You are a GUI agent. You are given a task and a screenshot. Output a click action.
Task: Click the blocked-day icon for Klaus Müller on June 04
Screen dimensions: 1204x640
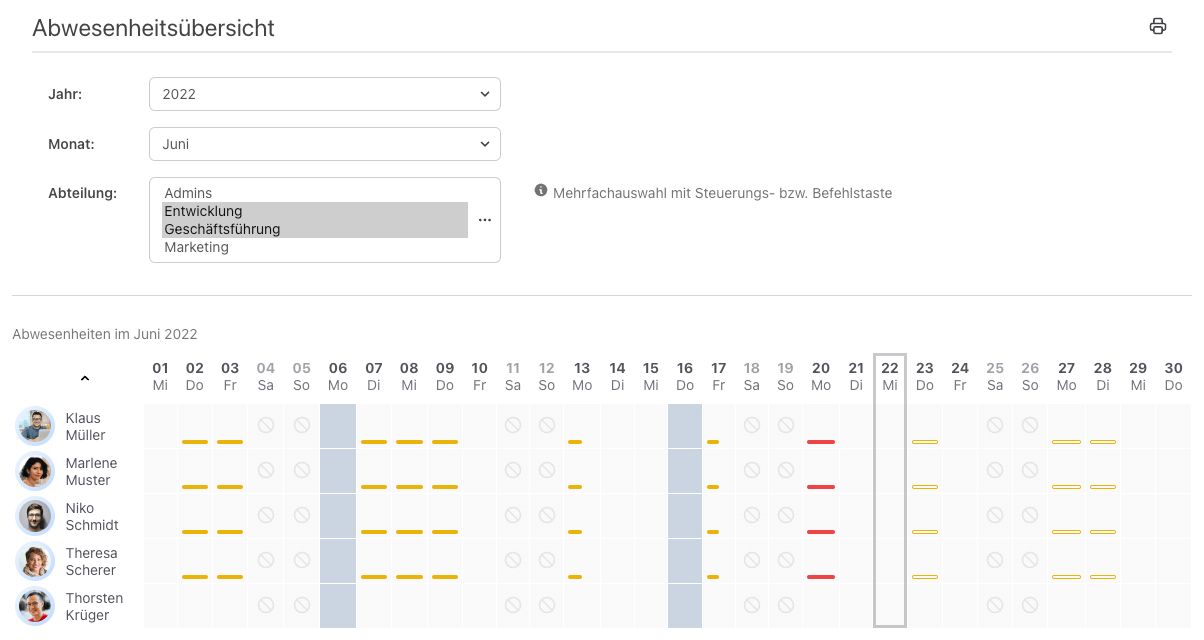[x=265, y=425]
